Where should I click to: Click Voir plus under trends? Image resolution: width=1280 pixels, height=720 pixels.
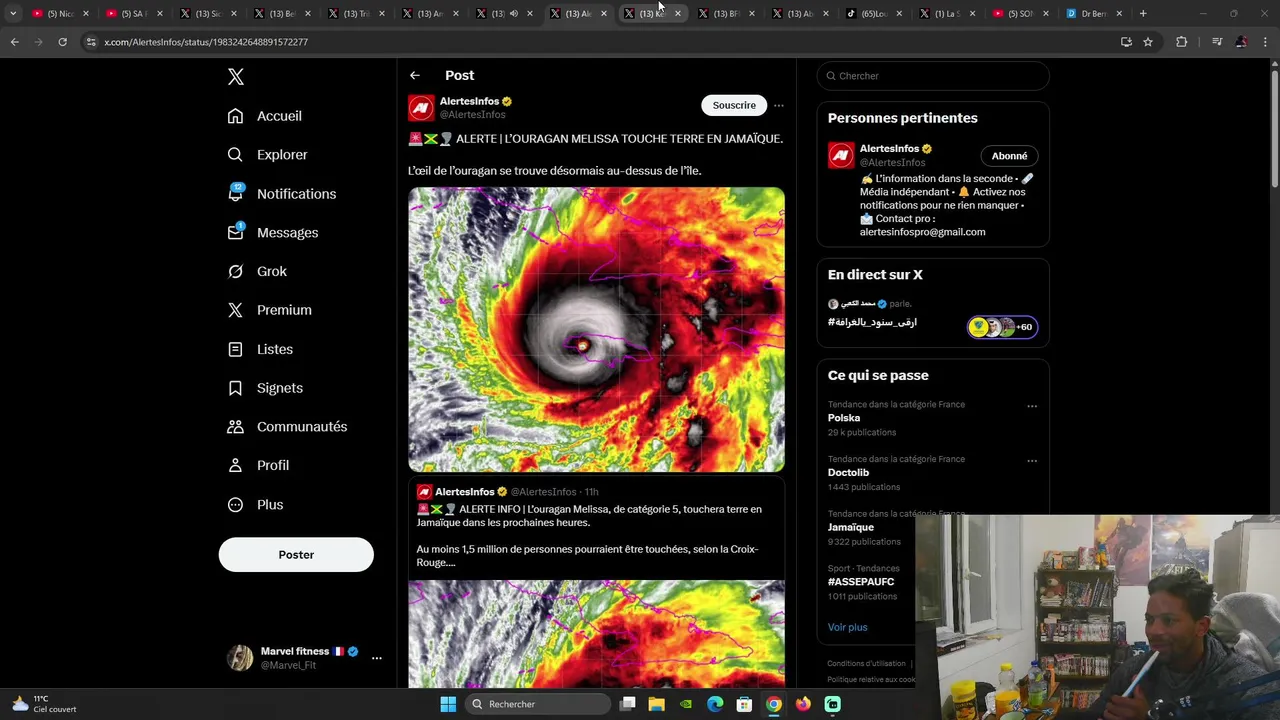click(x=848, y=627)
